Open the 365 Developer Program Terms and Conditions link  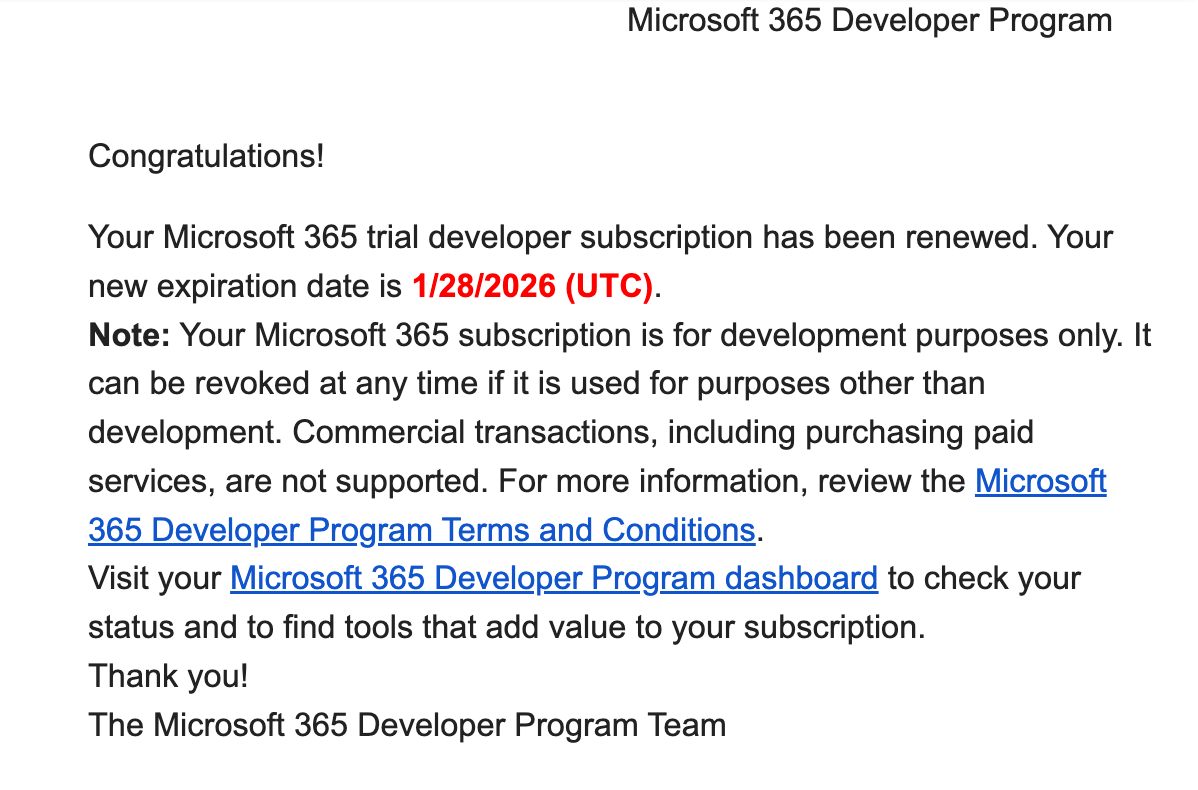point(420,529)
